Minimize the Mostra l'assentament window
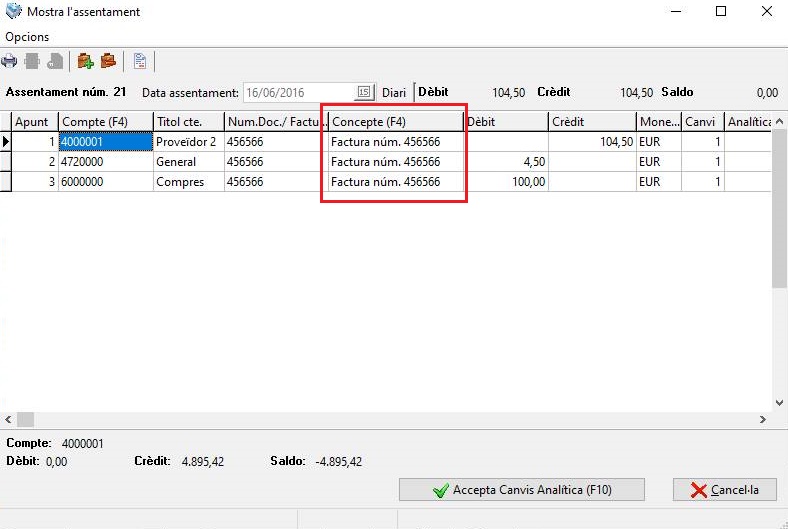This screenshot has width=788, height=529. point(676,11)
